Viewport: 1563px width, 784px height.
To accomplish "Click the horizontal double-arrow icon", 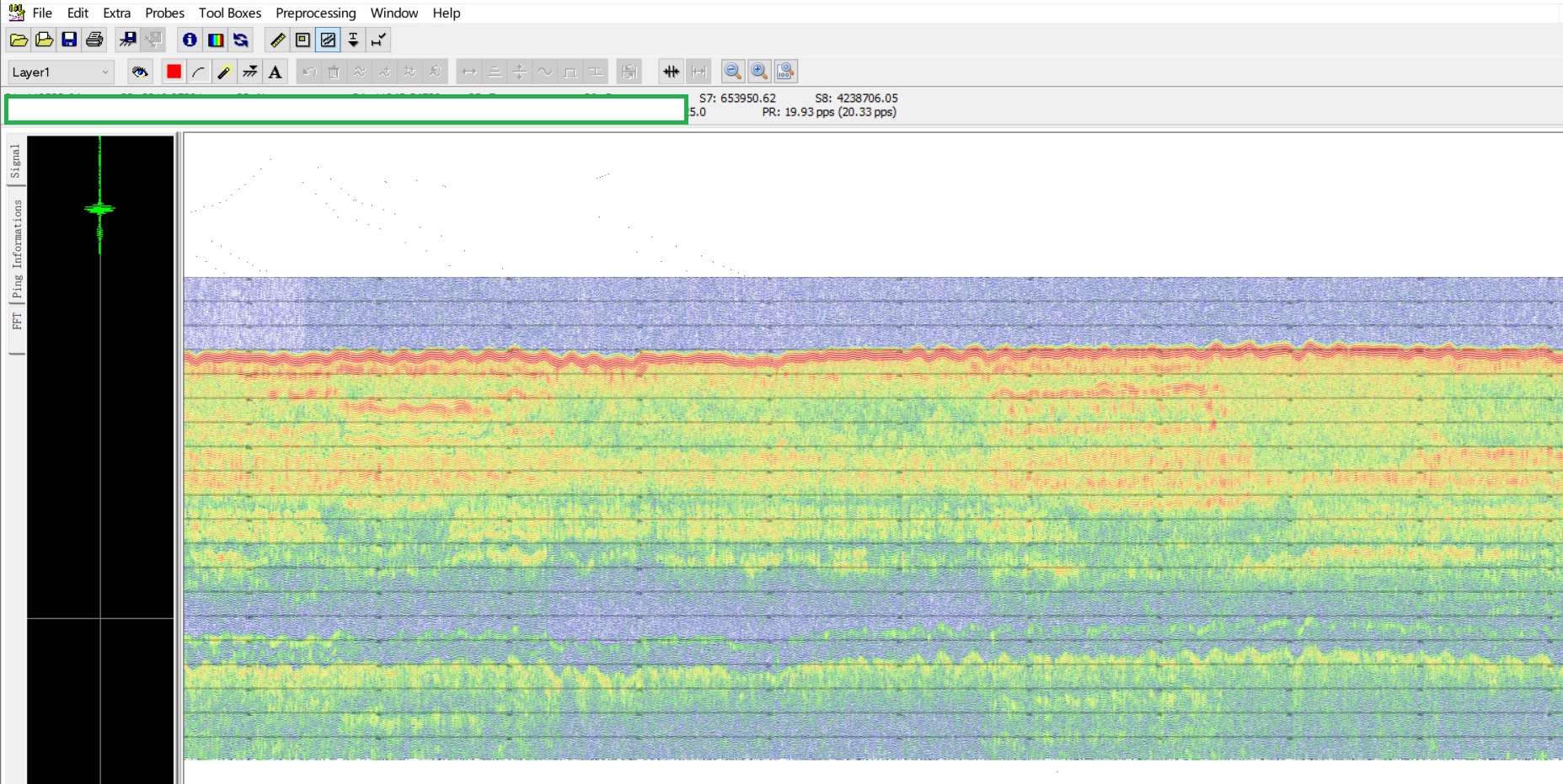I will click(469, 72).
